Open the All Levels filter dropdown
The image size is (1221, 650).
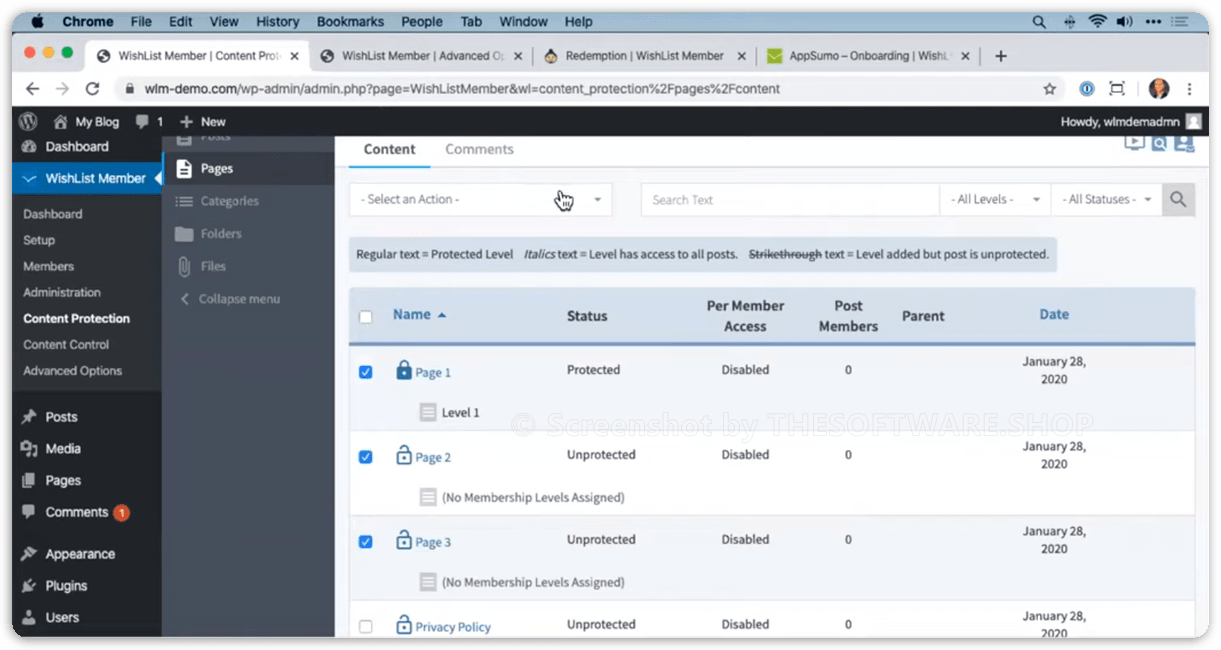coord(996,200)
